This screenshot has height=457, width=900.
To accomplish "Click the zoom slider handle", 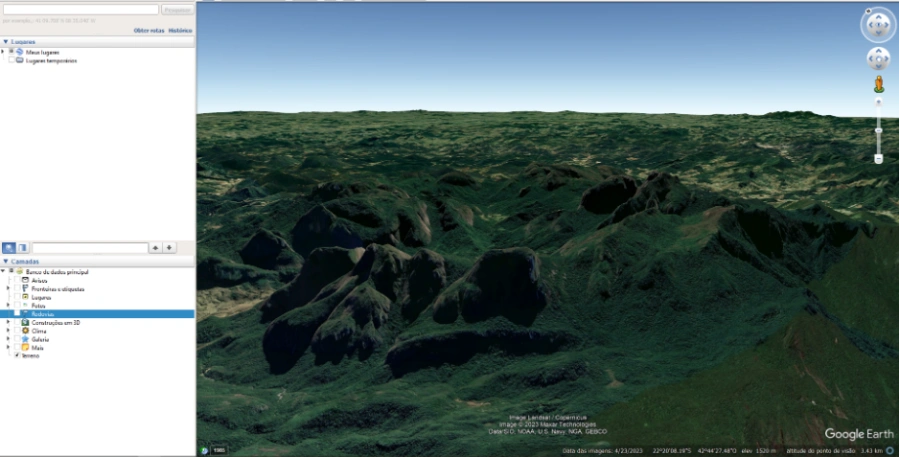I will [x=878, y=131].
